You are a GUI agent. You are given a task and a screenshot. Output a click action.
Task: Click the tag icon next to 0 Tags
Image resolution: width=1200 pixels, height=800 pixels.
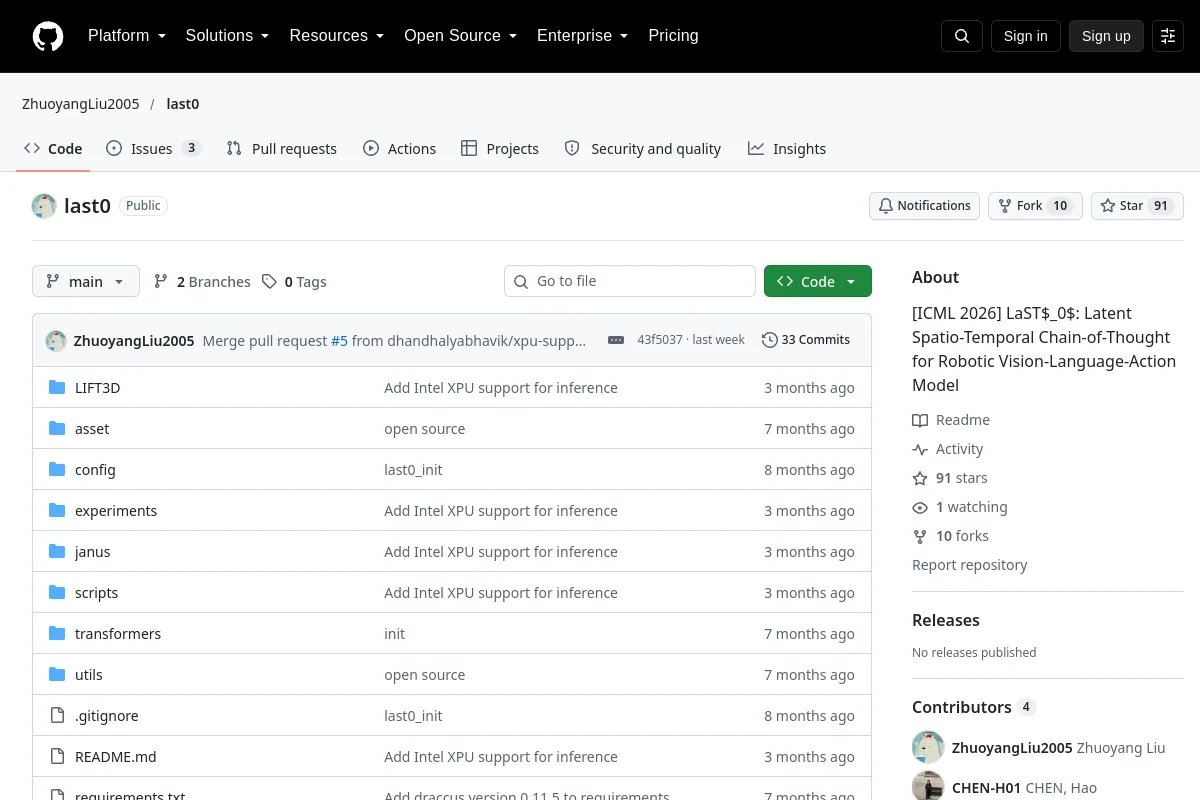point(269,282)
